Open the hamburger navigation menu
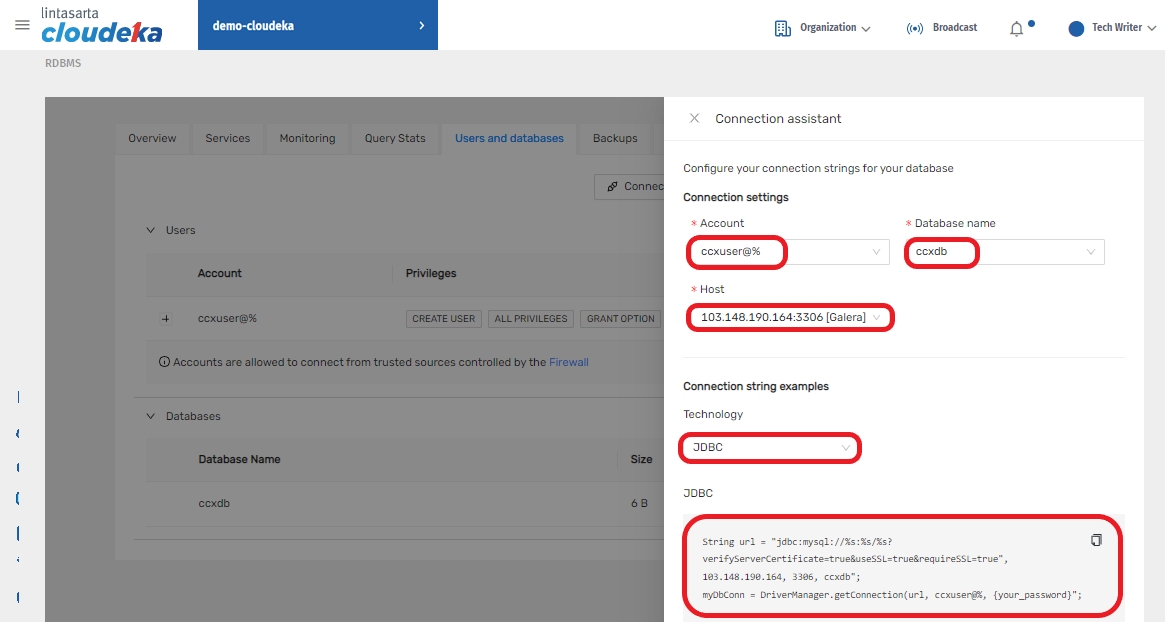The image size is (1165, 623). click(22, 25)
